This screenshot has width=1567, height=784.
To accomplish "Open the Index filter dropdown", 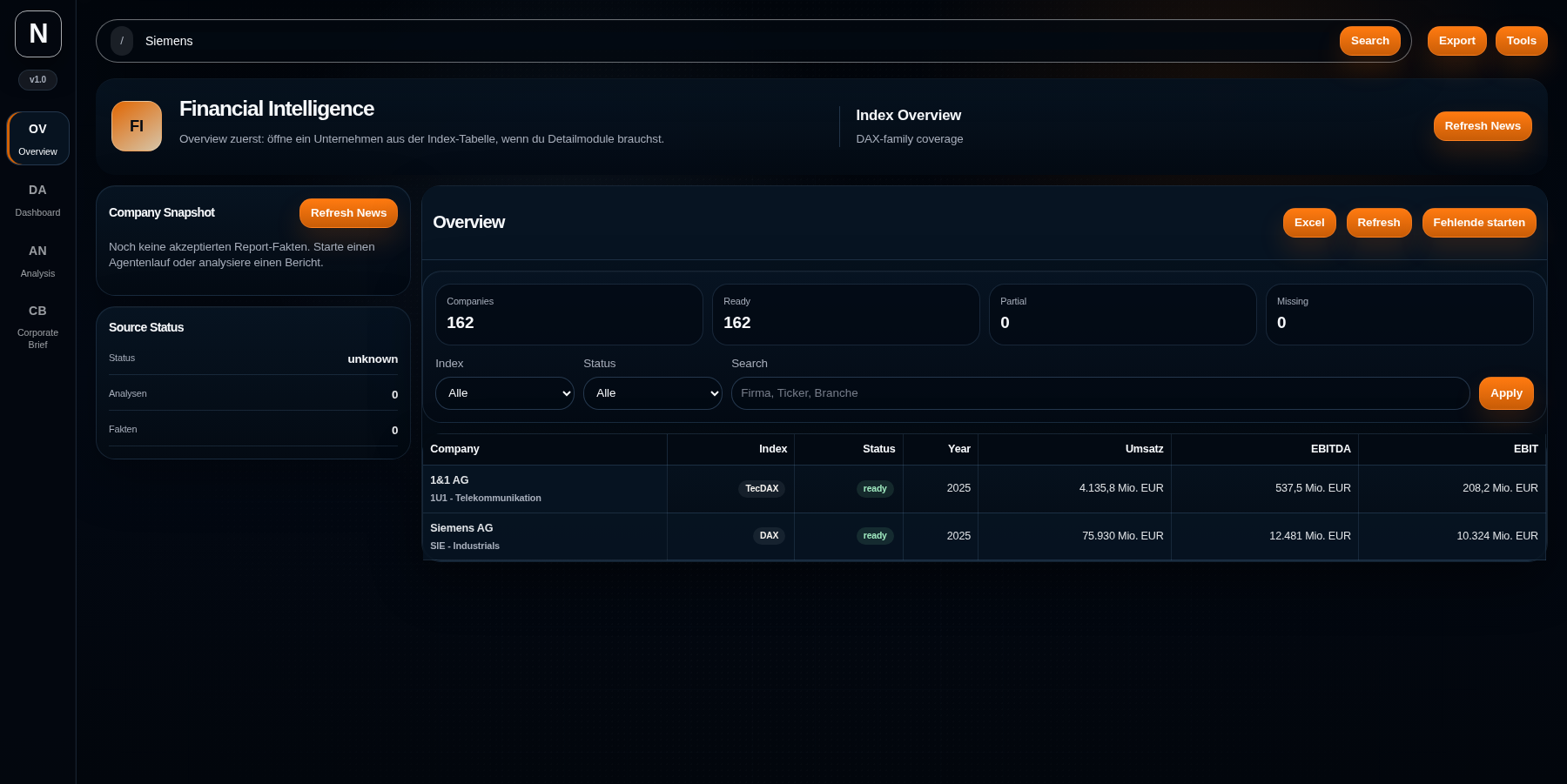I will [x=505, y=393].
